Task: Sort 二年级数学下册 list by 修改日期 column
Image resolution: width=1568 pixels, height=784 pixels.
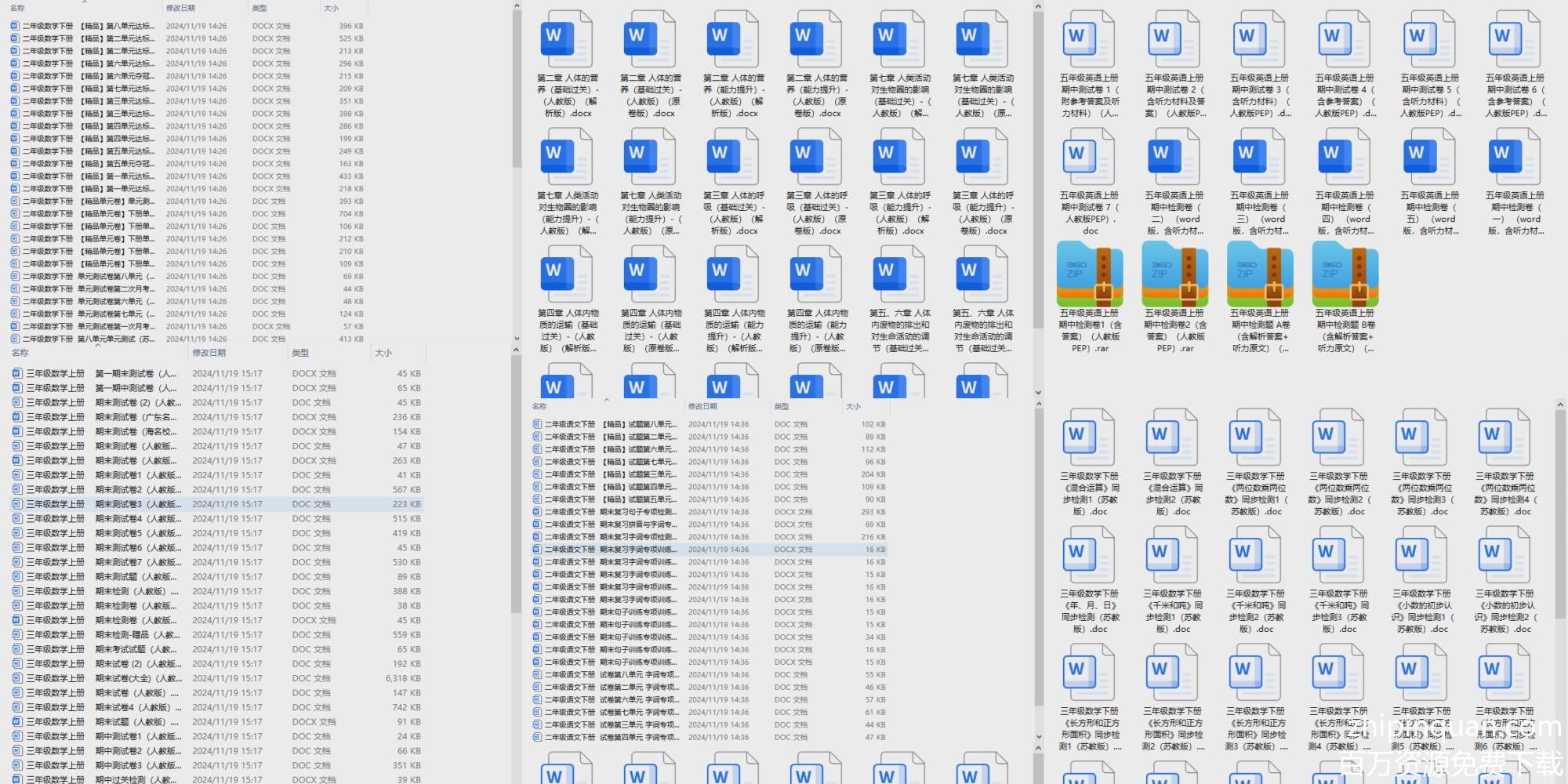Action: pos(180,8)
